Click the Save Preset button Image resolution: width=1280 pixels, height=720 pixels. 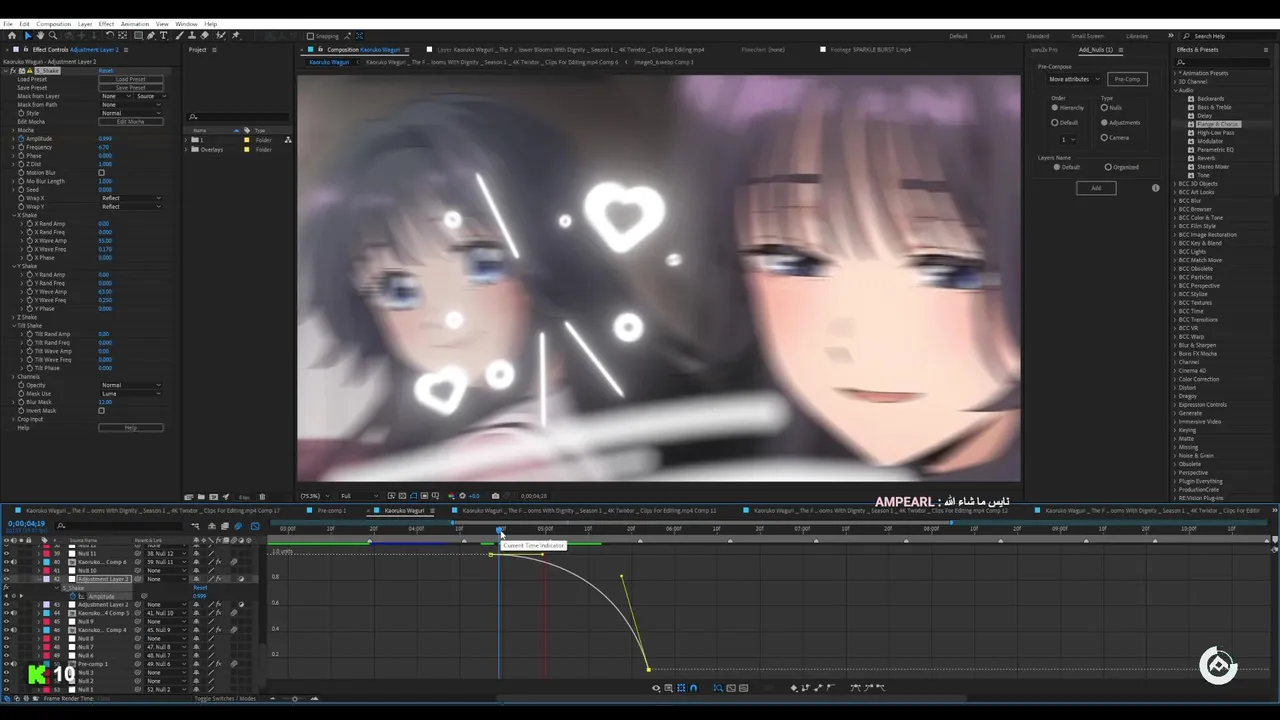(x=130, y=88)
